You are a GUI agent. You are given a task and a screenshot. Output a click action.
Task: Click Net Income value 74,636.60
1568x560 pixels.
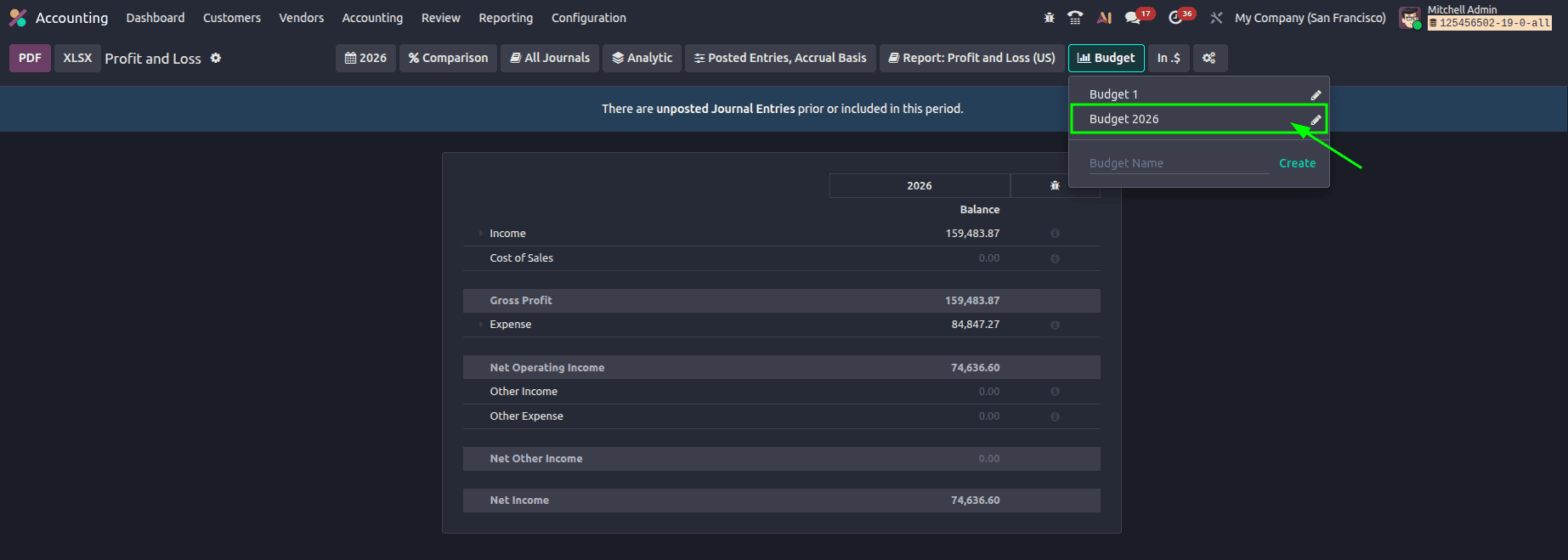click(976, 501)
